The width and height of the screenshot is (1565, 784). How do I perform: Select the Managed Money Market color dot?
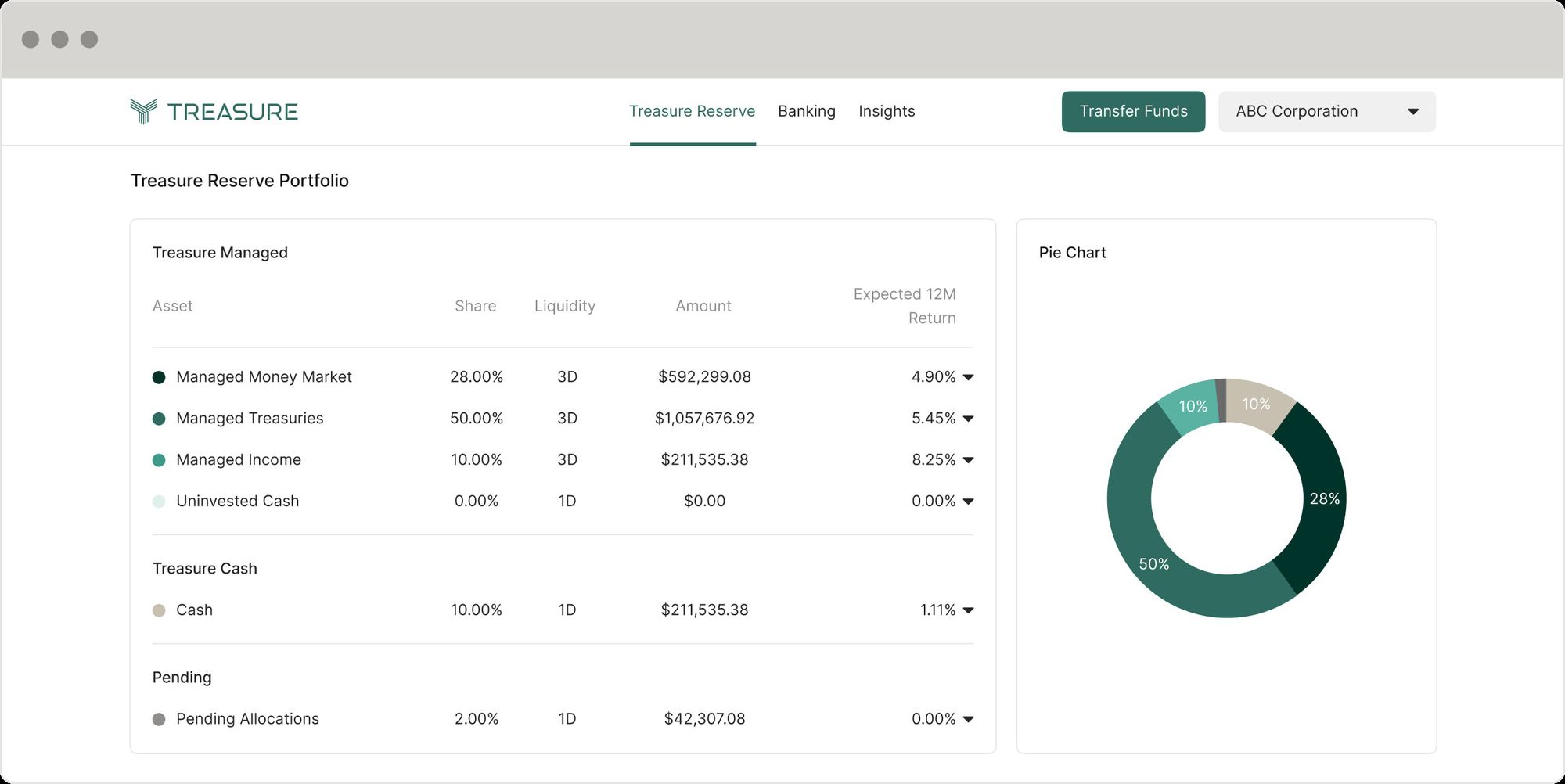(x=159, y=376)
